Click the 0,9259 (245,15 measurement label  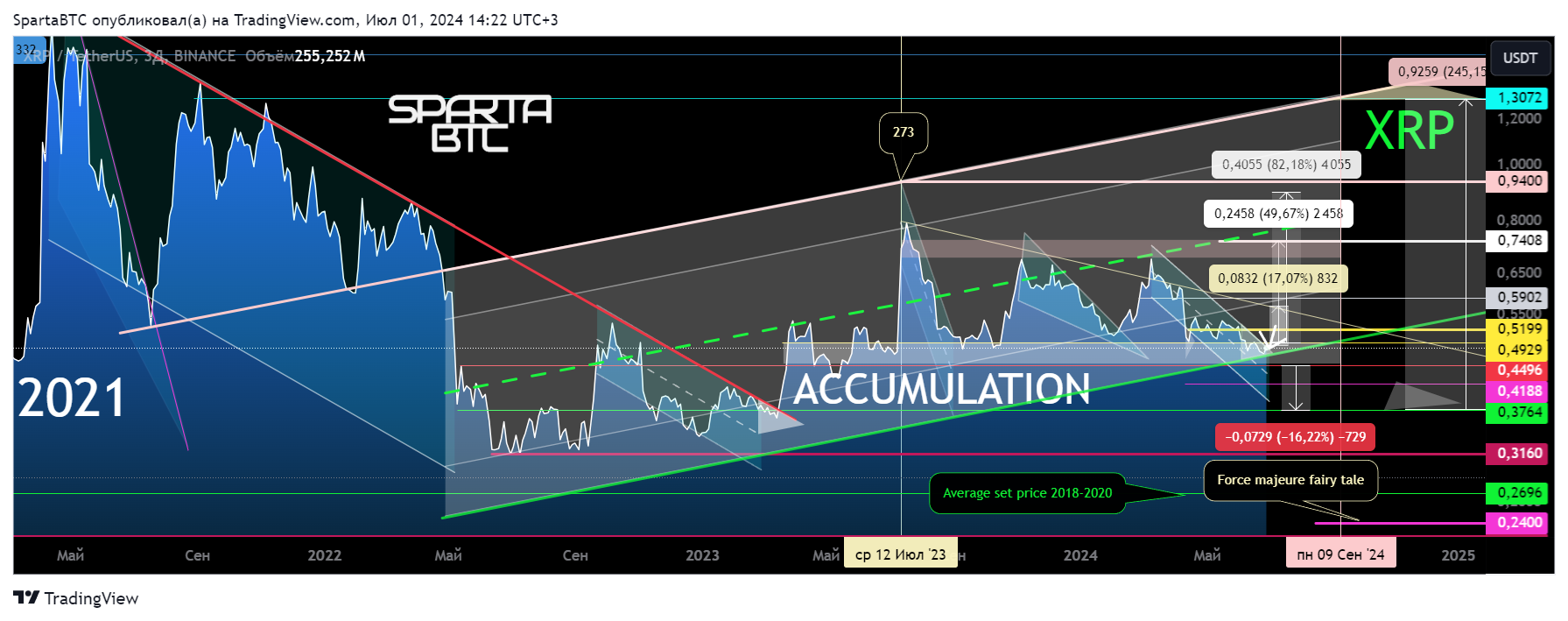coord(1438,72)
